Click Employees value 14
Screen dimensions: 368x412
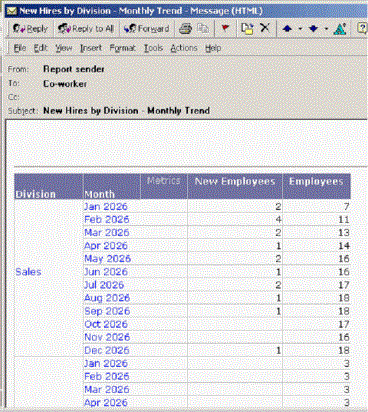pos(344,246)
